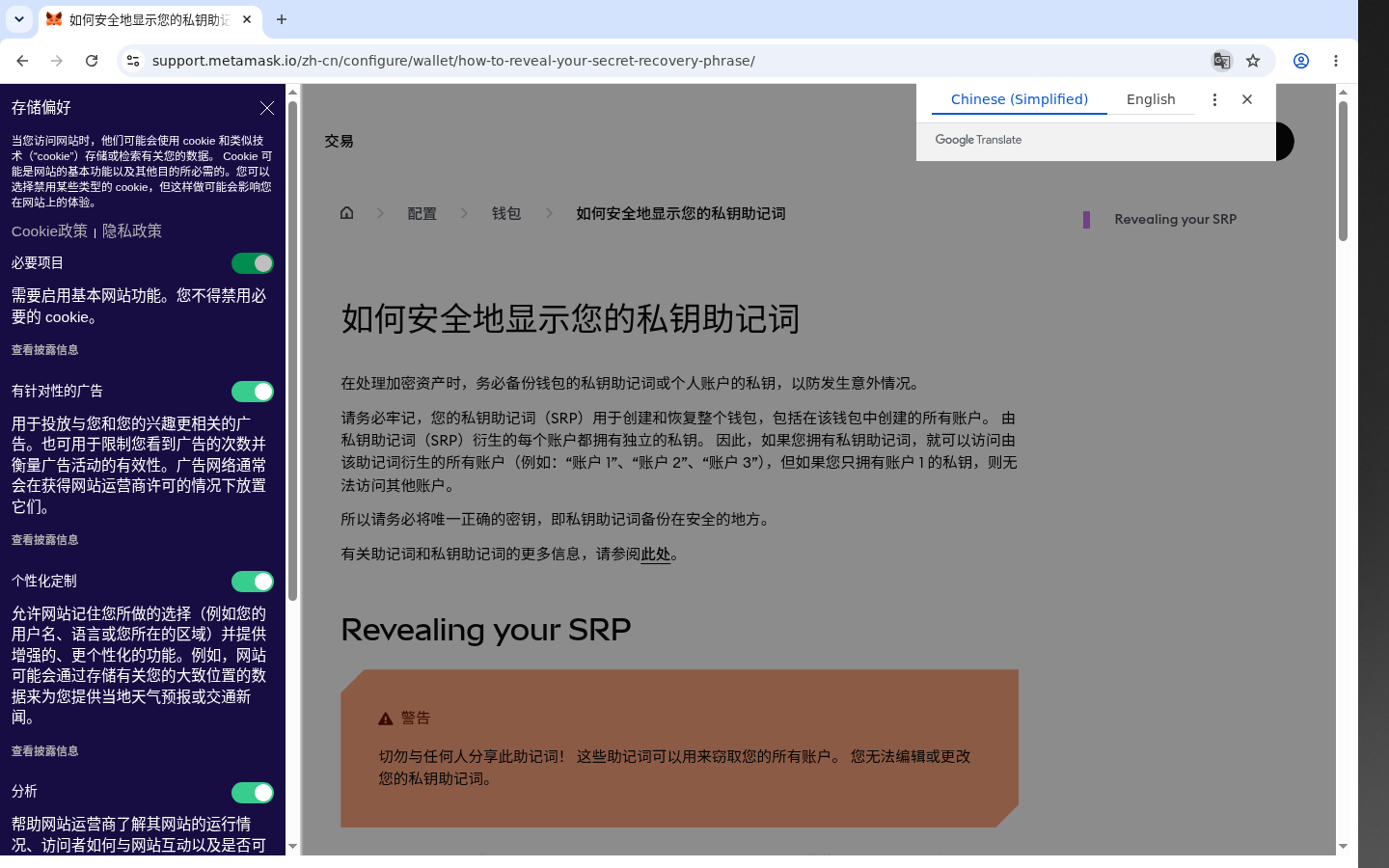This screenshot has height=868, width=1389.
Task: Toggle the 分析 cookie switch
Action: click(253, 793)
